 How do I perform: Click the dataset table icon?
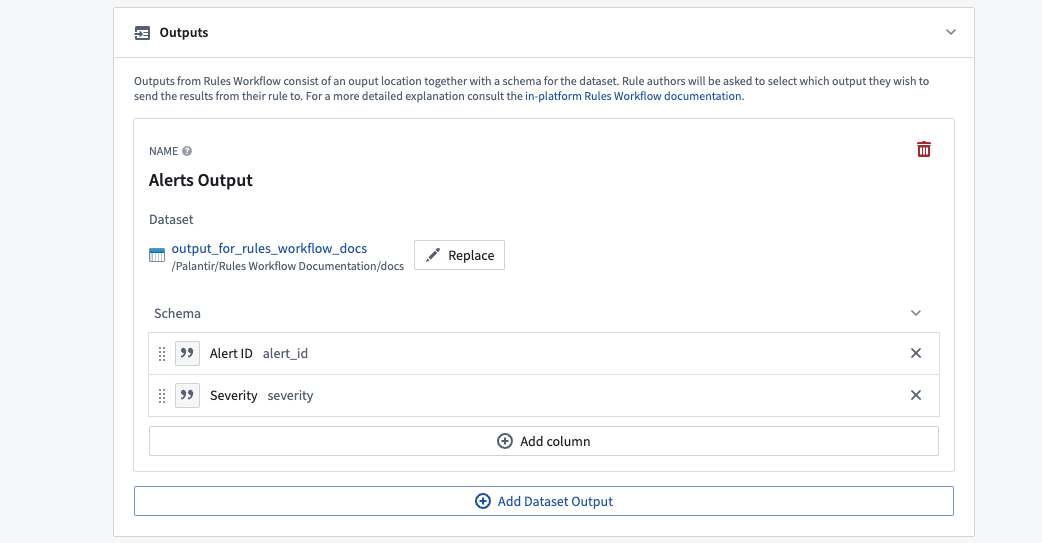click(157, 255)
